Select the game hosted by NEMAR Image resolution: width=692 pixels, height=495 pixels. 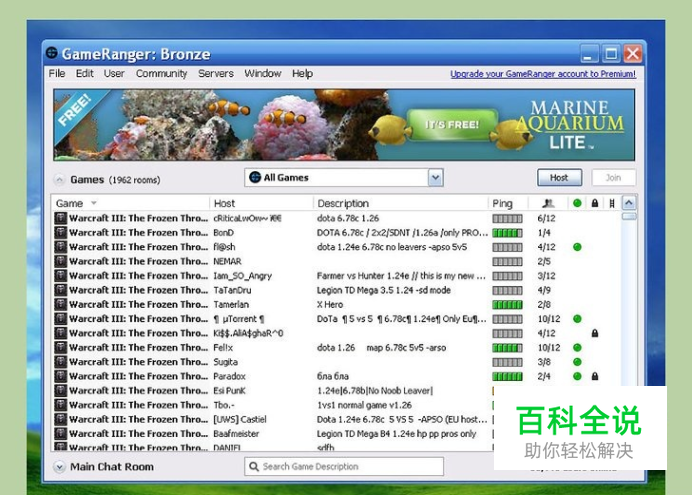(337, 261)
